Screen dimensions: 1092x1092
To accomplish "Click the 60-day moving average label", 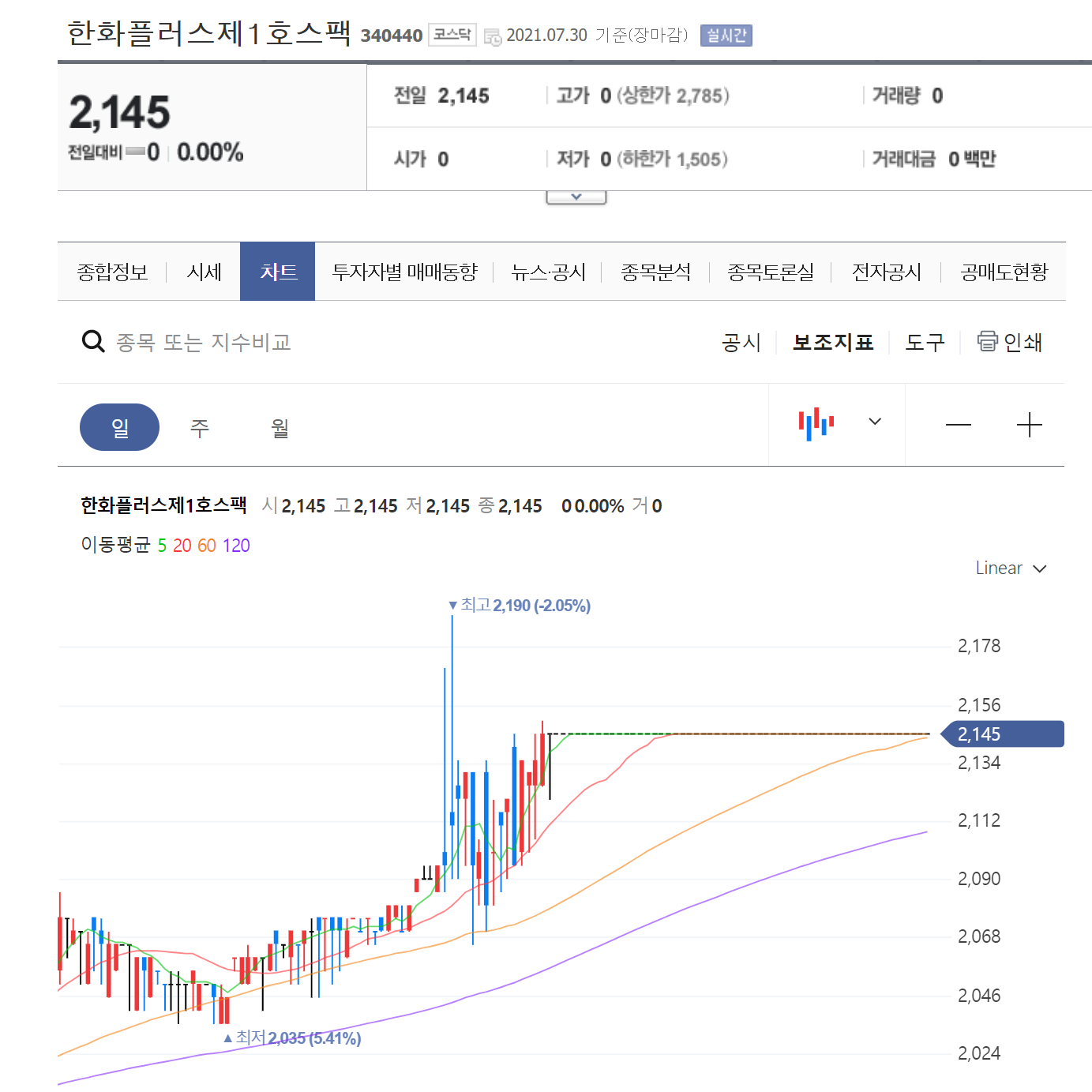I will [x=207, y=546].
